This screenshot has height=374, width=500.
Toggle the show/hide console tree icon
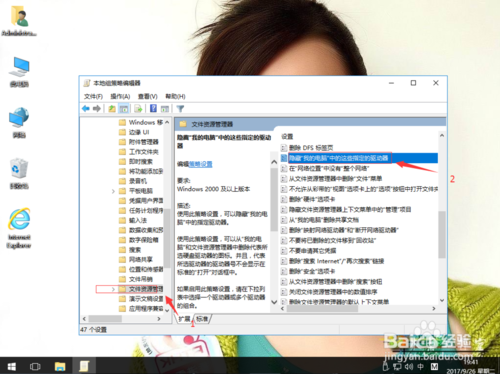tap(124, 109)
